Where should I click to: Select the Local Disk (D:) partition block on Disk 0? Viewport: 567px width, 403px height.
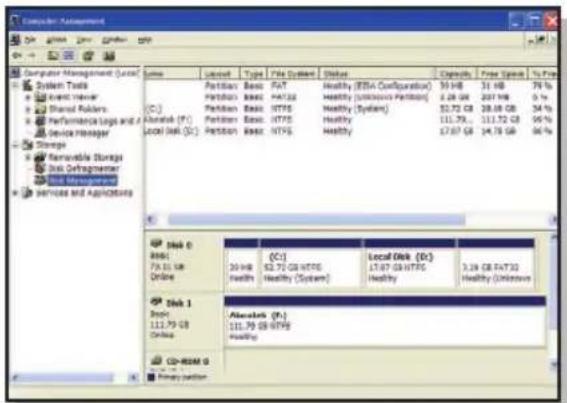[x=410, y=263]
